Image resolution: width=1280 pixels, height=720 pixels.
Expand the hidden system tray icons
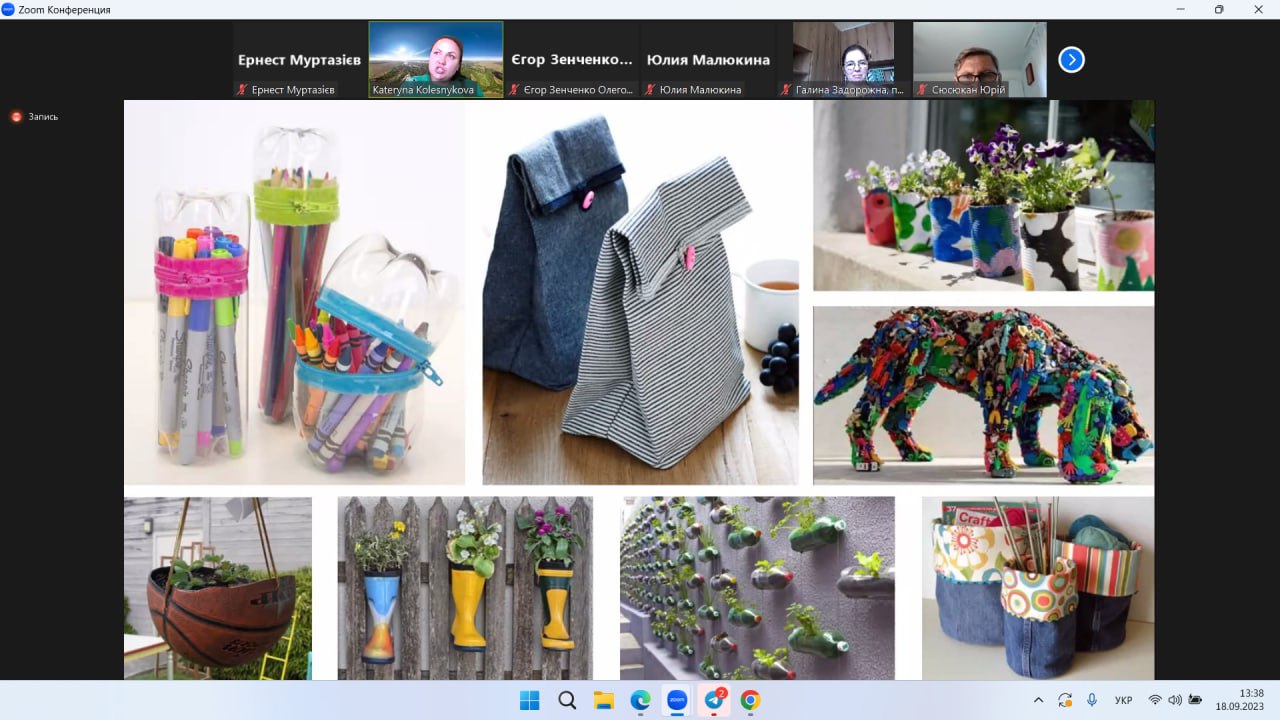pyautogui.click(x=1038, y=700)
